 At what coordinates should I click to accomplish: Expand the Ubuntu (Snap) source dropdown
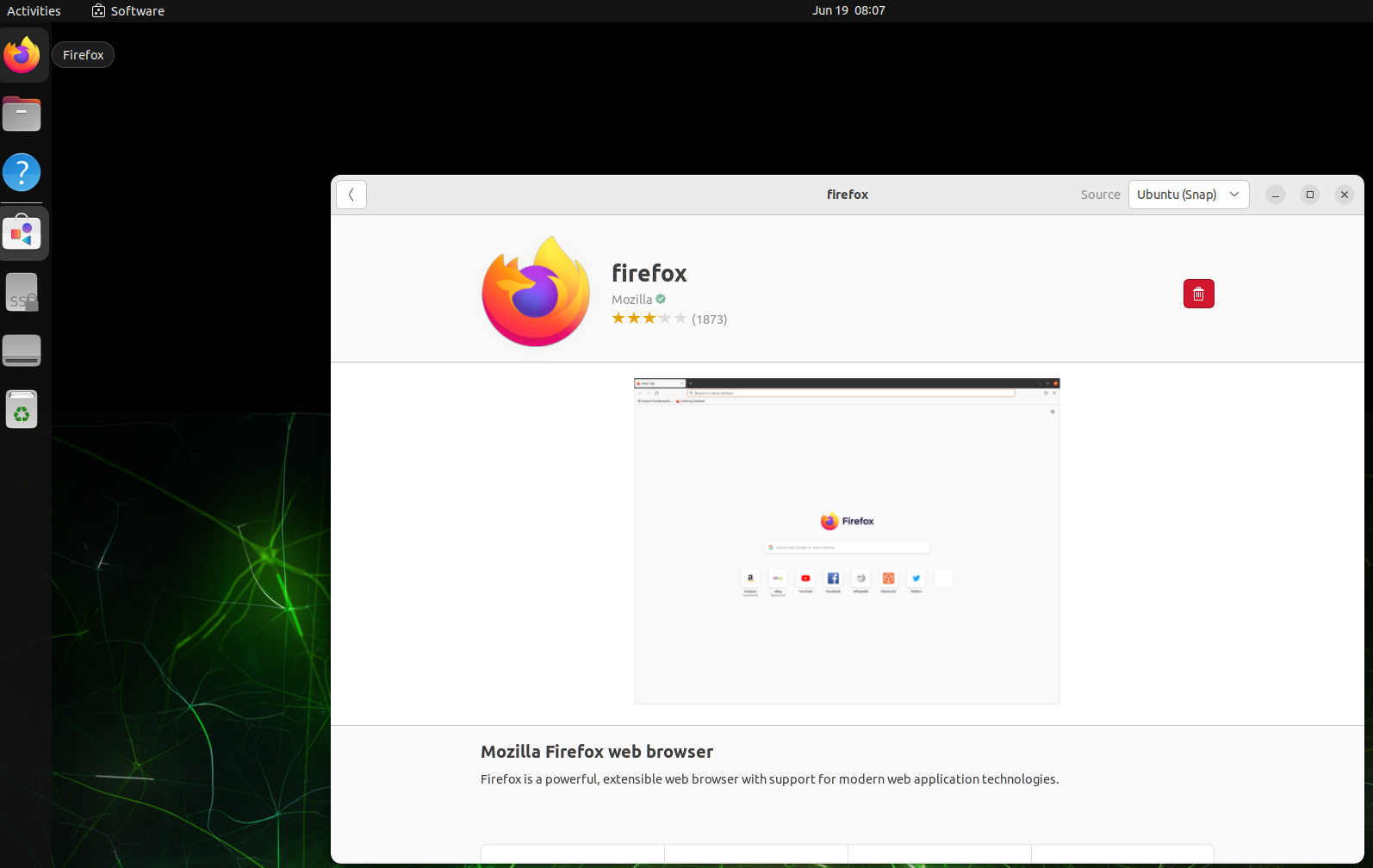1189,195
